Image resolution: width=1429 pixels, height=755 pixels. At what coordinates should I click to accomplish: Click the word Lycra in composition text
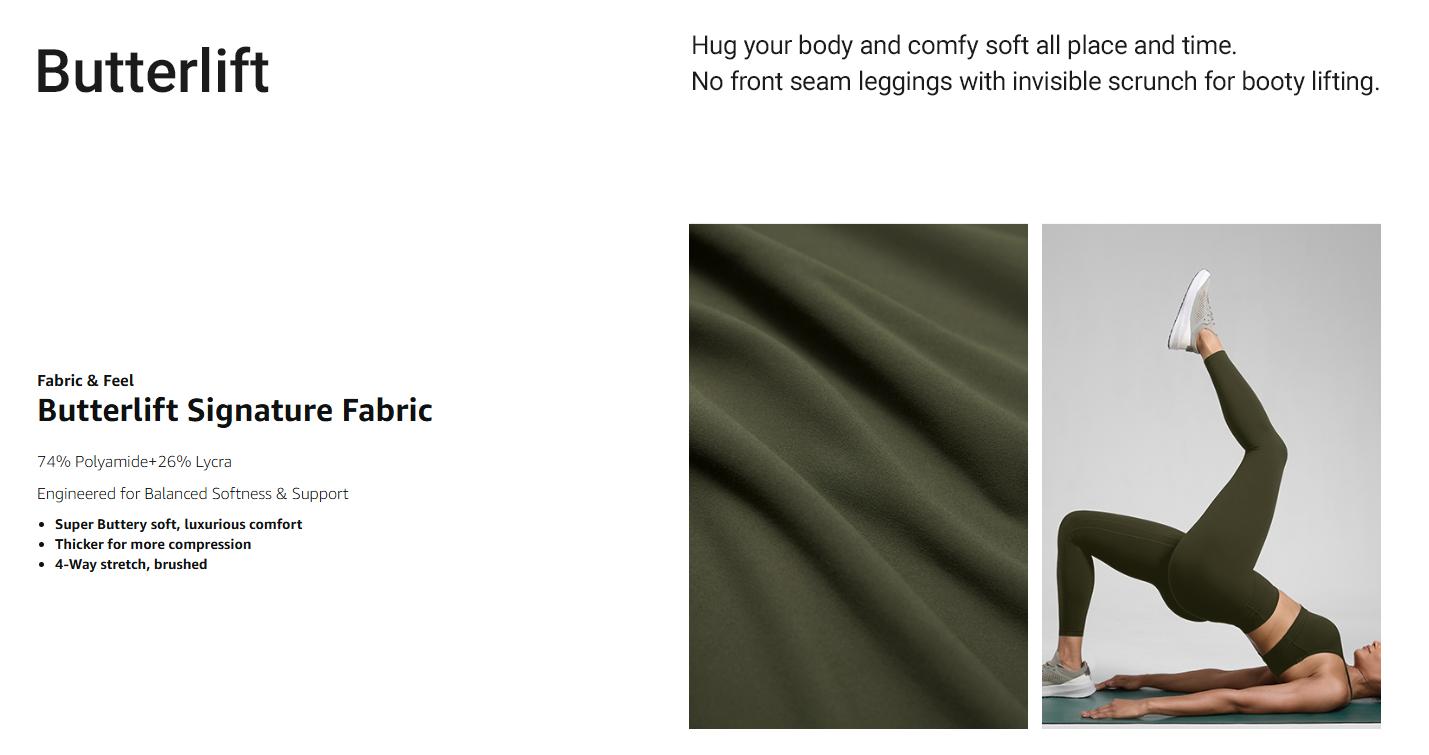coord(213,462)
